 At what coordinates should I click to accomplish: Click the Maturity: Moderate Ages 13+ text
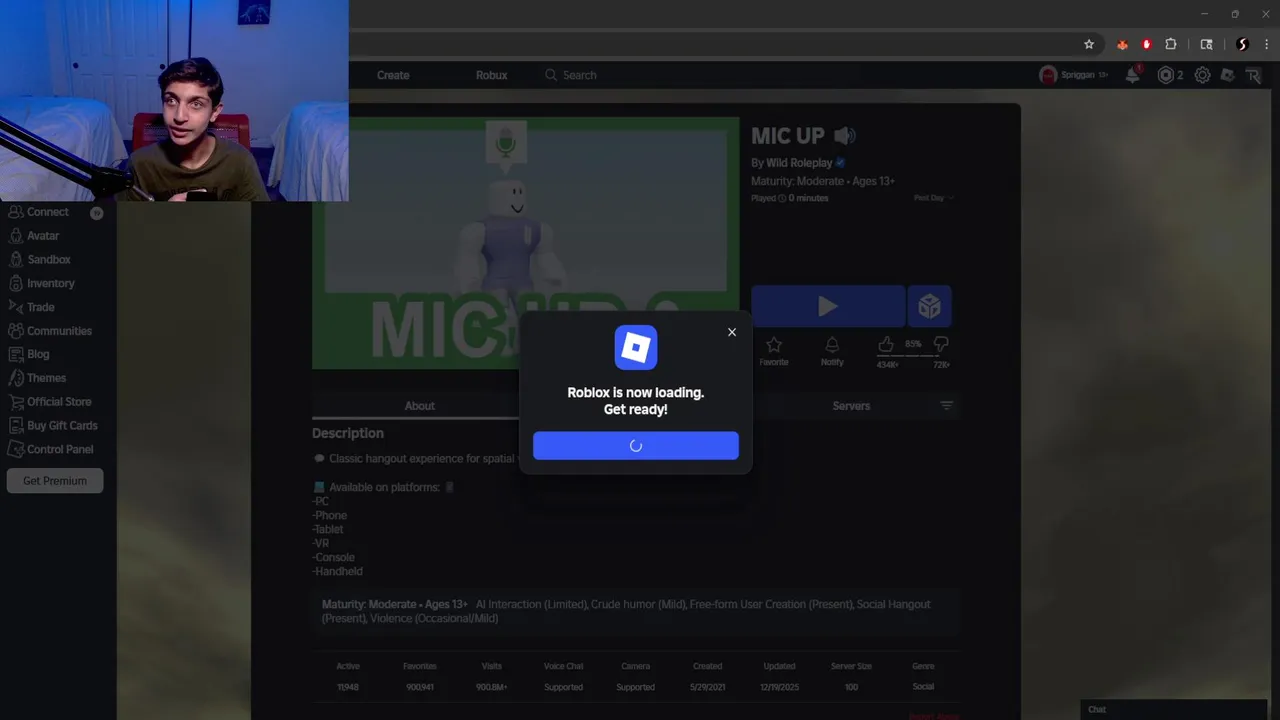tap(823, 181)
